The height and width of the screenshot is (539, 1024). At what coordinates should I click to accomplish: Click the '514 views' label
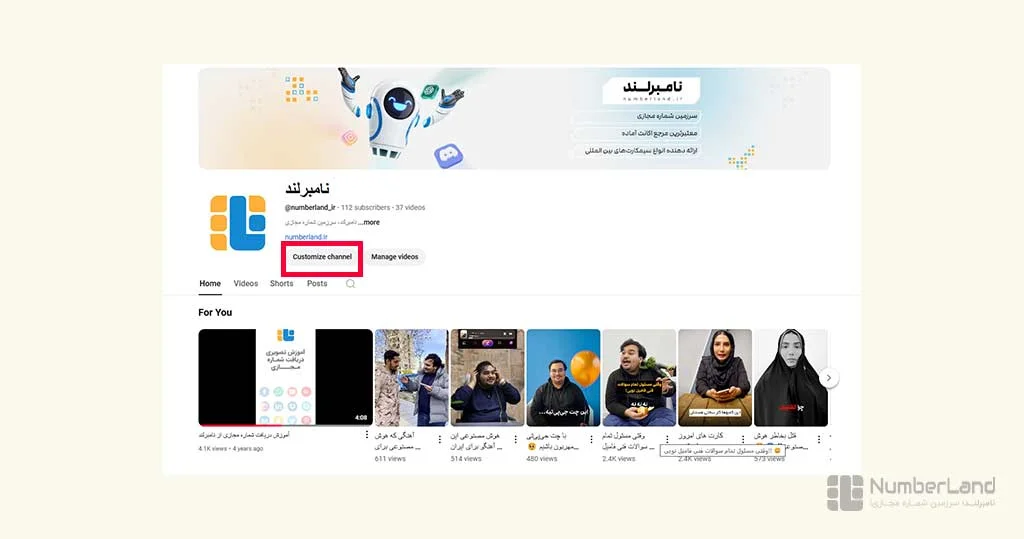pos(466,459)
